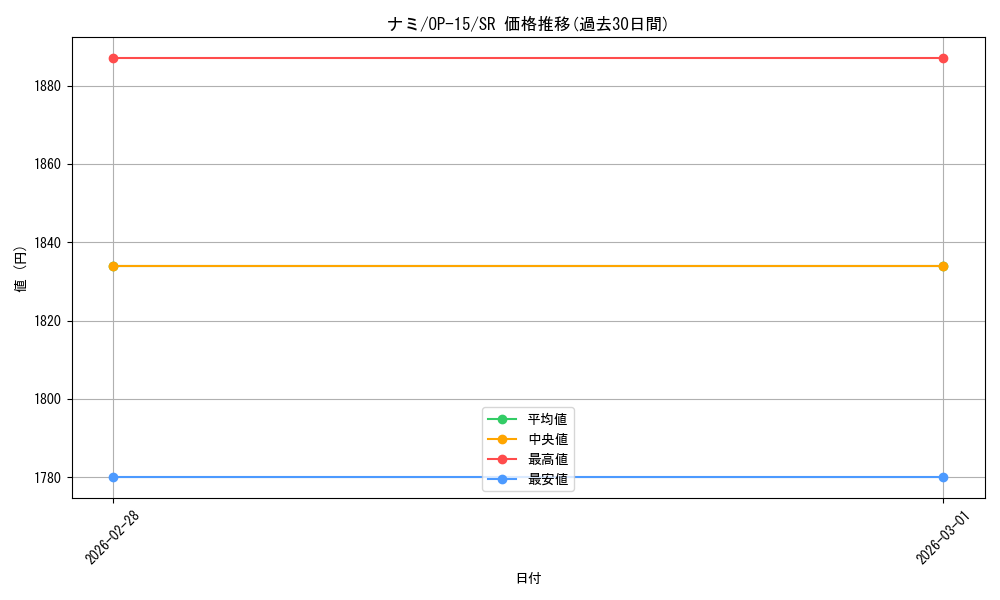Select the 日付 x-axis label
The height and width of the screenshot is (600, 1000).
click(527, 577)
